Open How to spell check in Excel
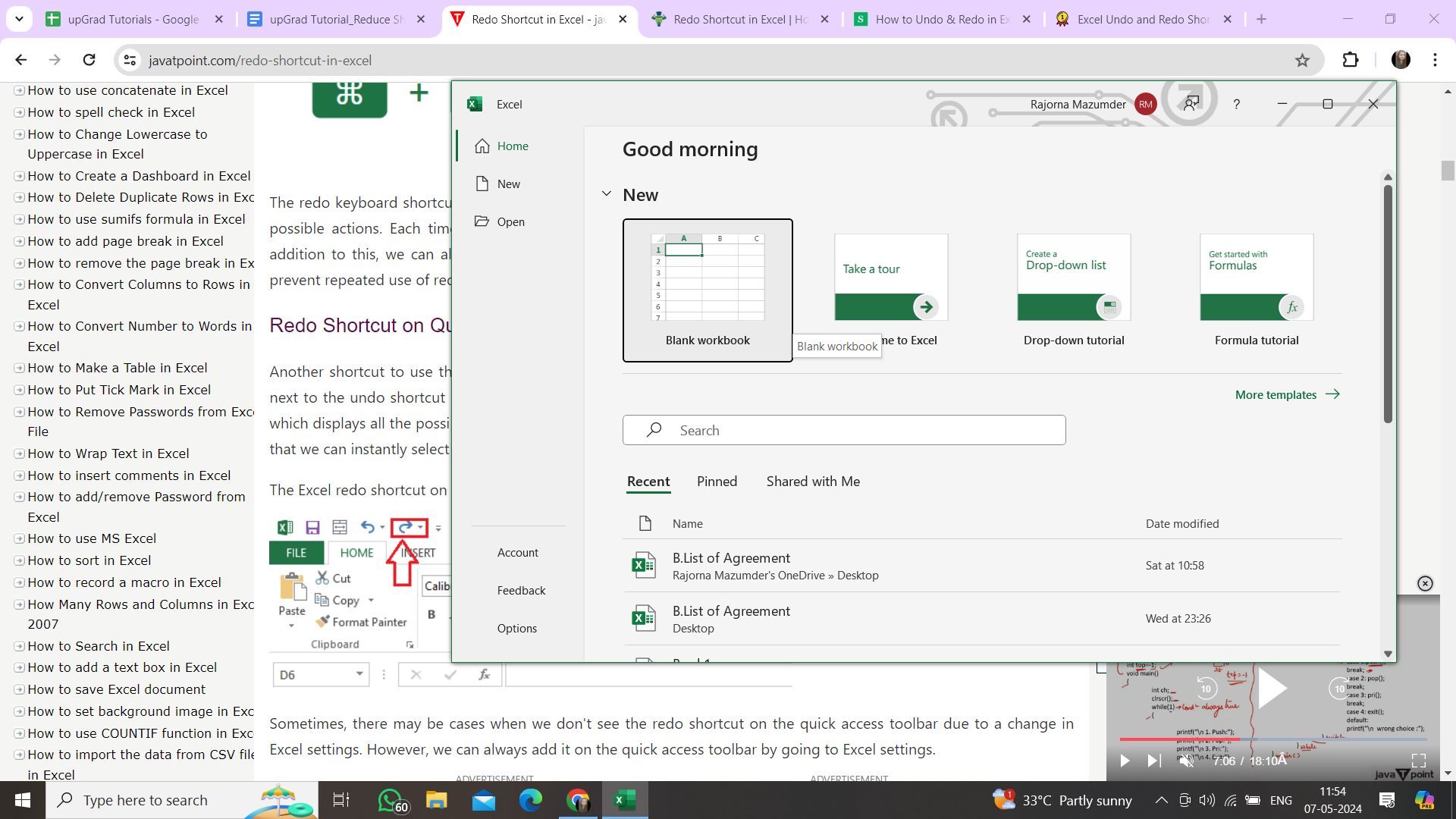Image resolution: width=1456 pixels, height=819 pixels. (x=111, y=112)
